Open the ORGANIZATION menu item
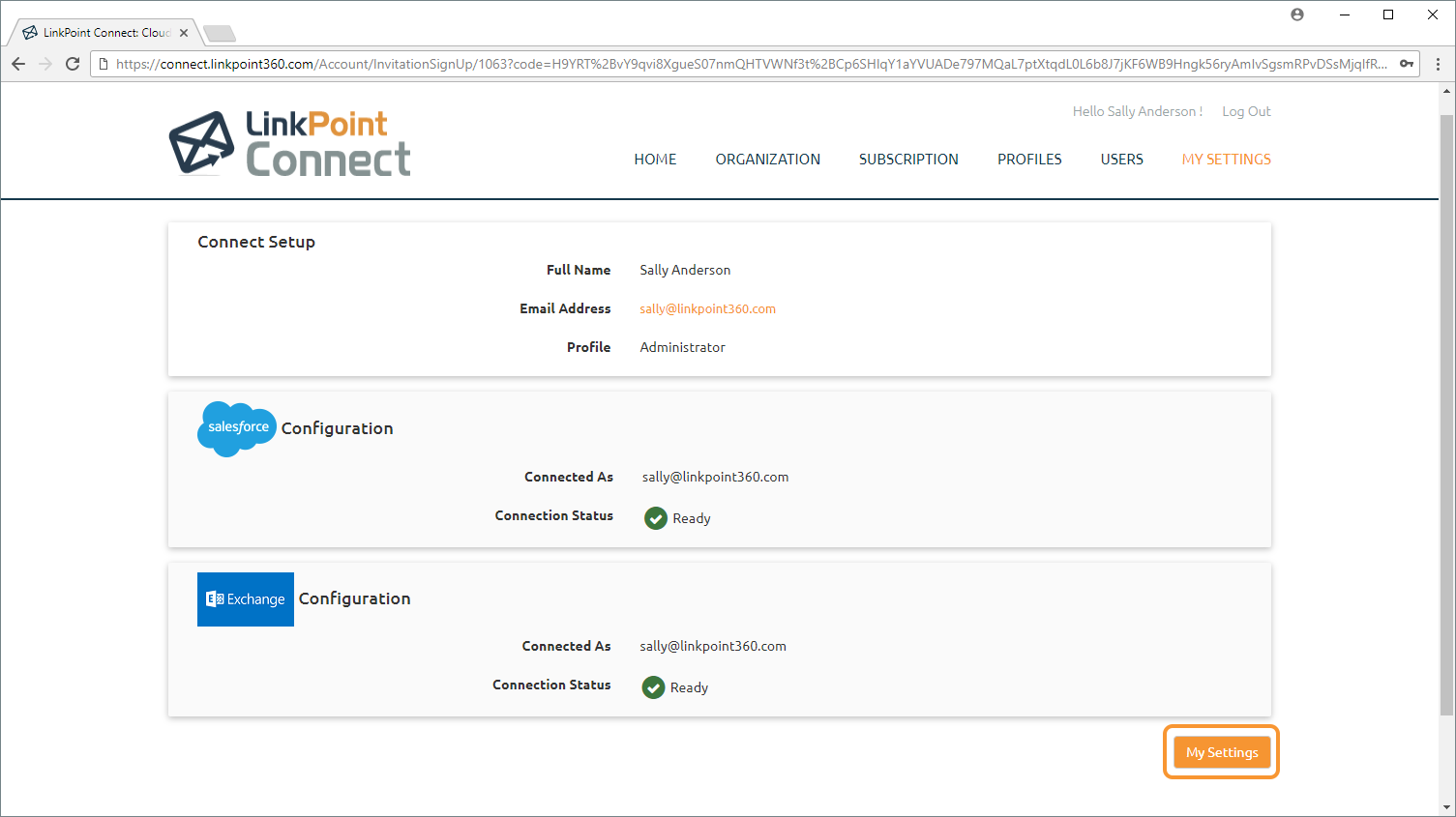1456x817 pixels. 768,160
